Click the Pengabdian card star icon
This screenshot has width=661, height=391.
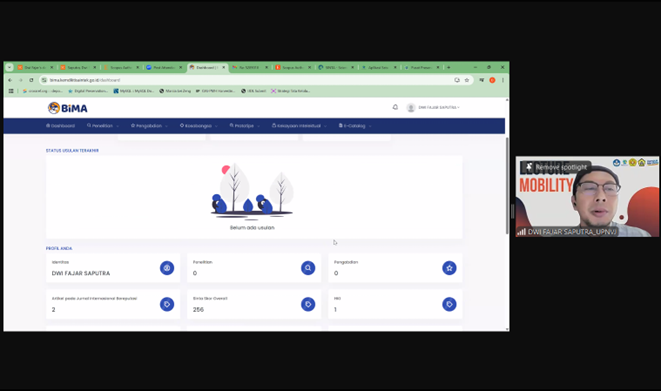click(x=449, y=268)
